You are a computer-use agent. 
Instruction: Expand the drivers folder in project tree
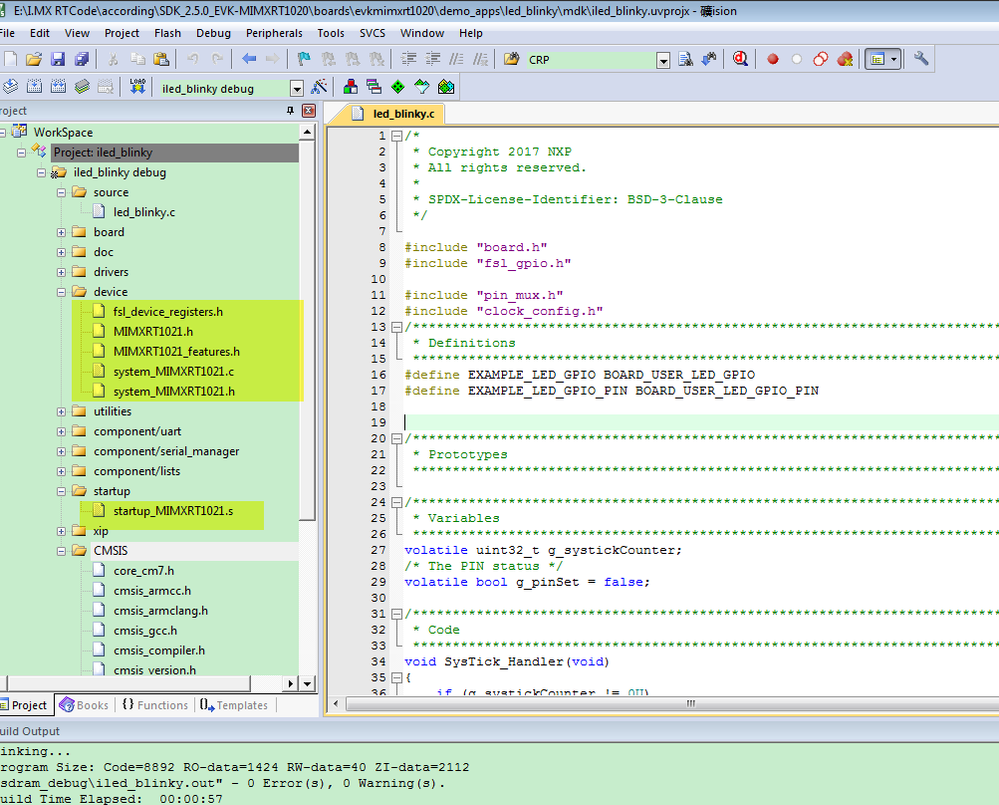62,272
